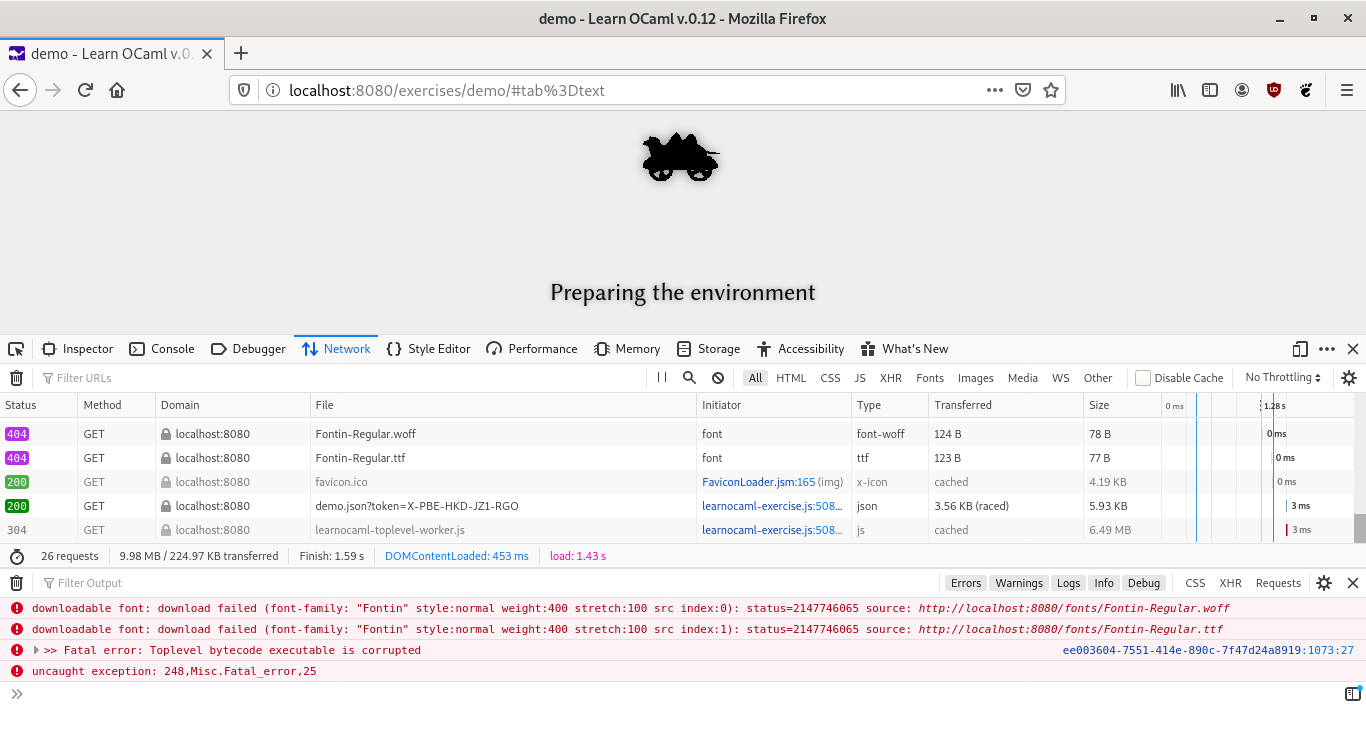The height and width of the screenshot is (741, 1366).
Task: Open the DevTools meatball options menu
Action: [x=1326, y=348]
